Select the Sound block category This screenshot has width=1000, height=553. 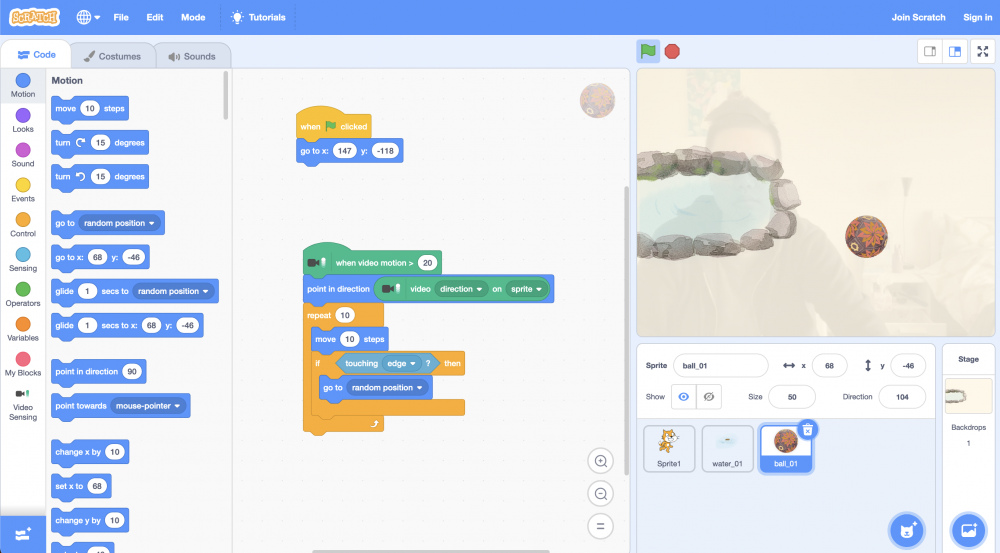coord(23,155)
